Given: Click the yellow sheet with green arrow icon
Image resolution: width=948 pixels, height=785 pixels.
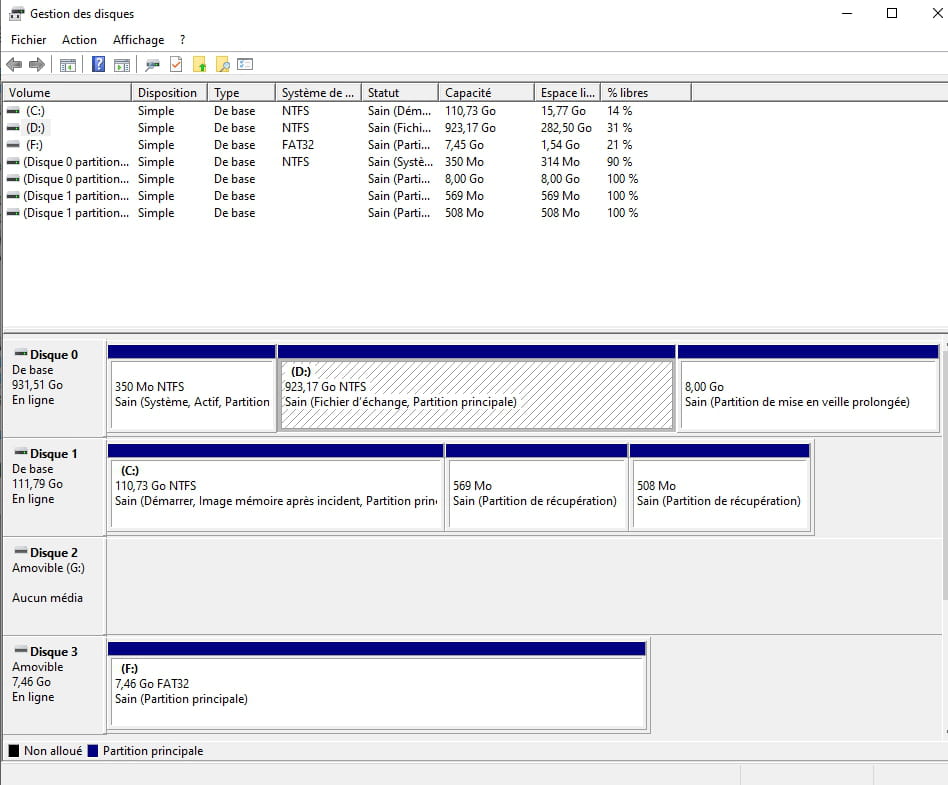Looking at the screenshot, I should 200,65.
